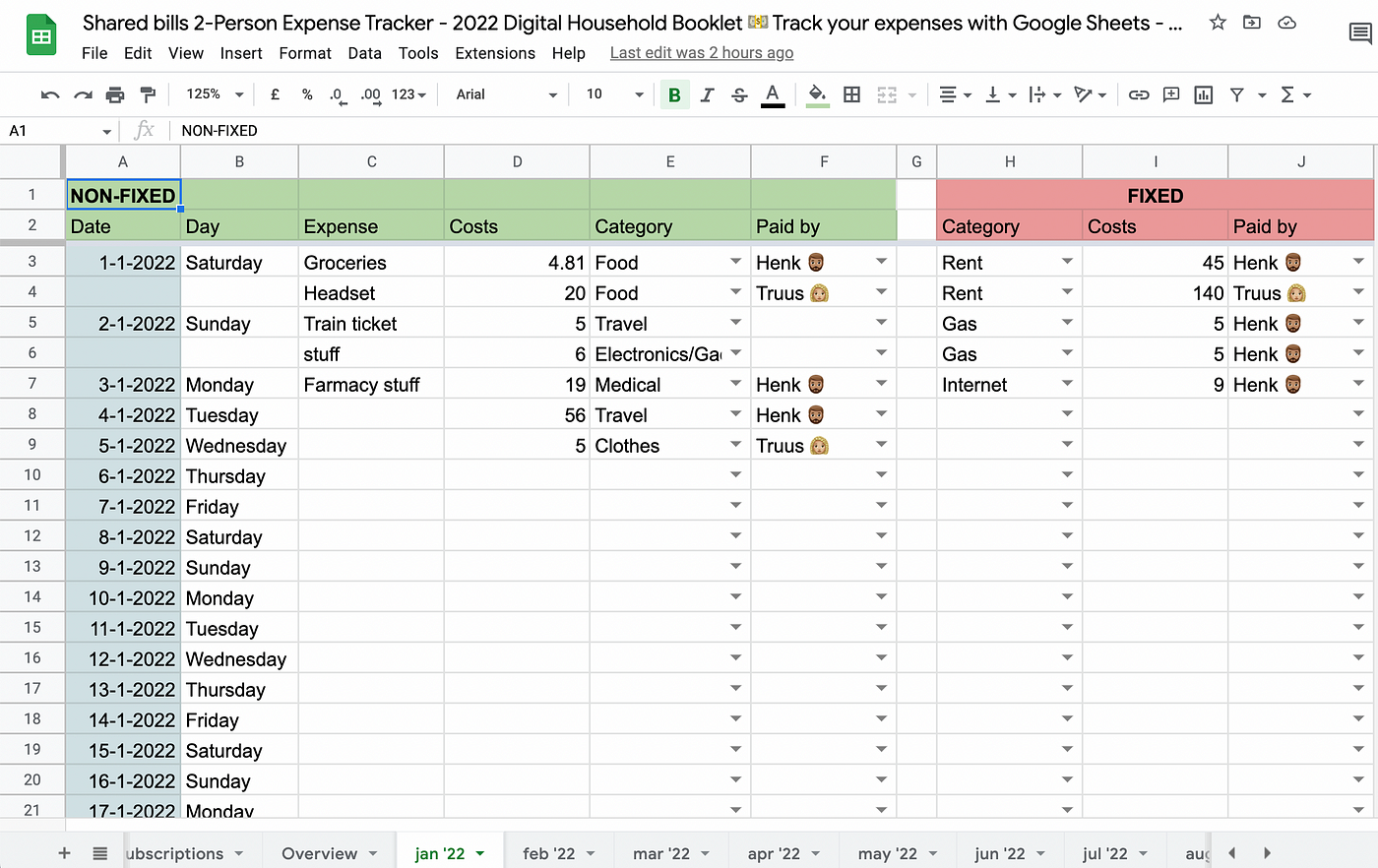
Task: Toggle strikethrough formatting
Action: 739,94
